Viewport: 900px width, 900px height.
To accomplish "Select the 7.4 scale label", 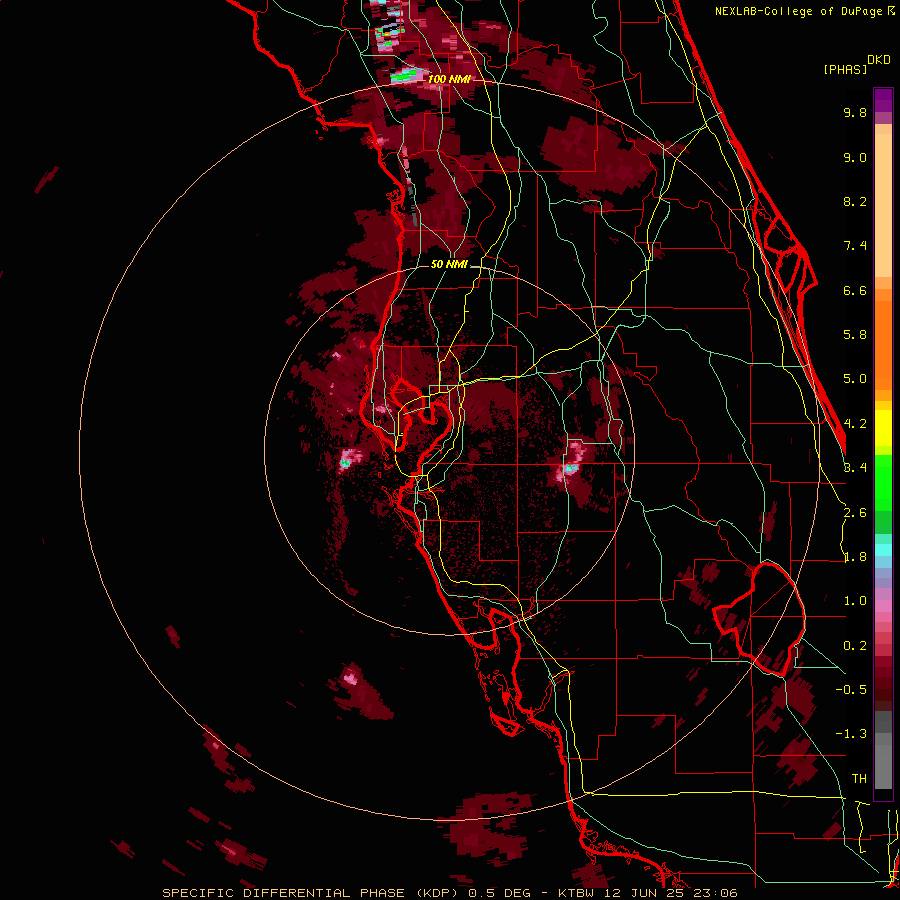I will tap(855, 246).
